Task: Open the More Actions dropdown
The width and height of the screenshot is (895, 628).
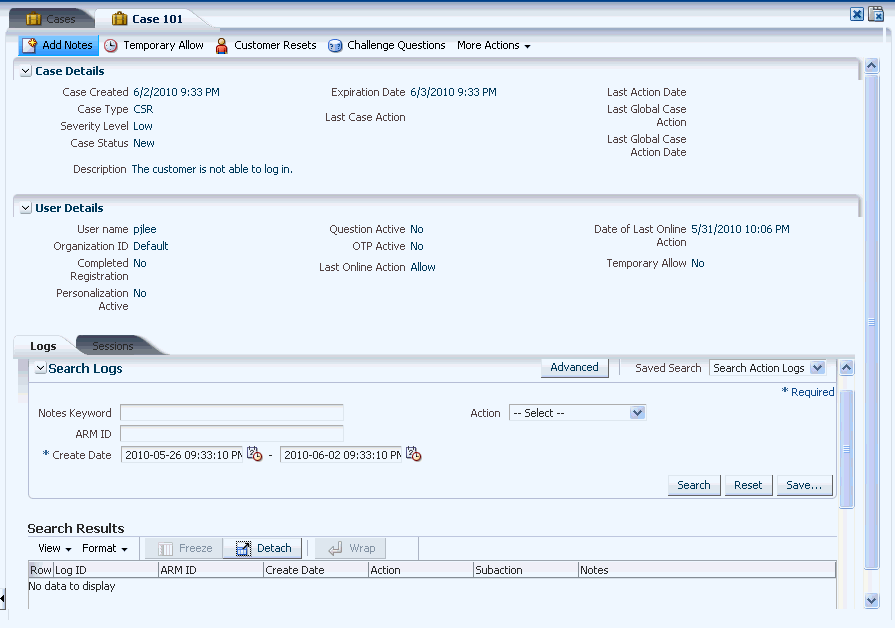Action: coord(493,45)
